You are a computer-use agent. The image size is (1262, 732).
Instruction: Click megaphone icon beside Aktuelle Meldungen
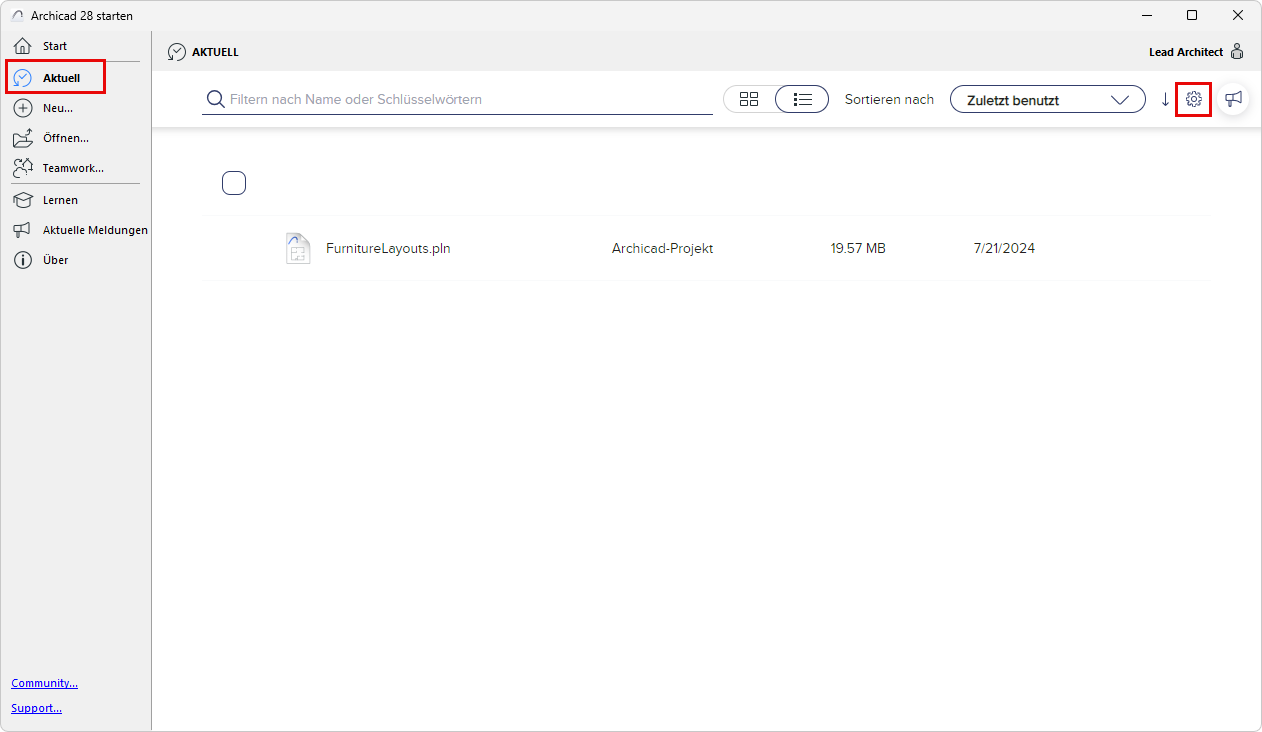(23, 230)
